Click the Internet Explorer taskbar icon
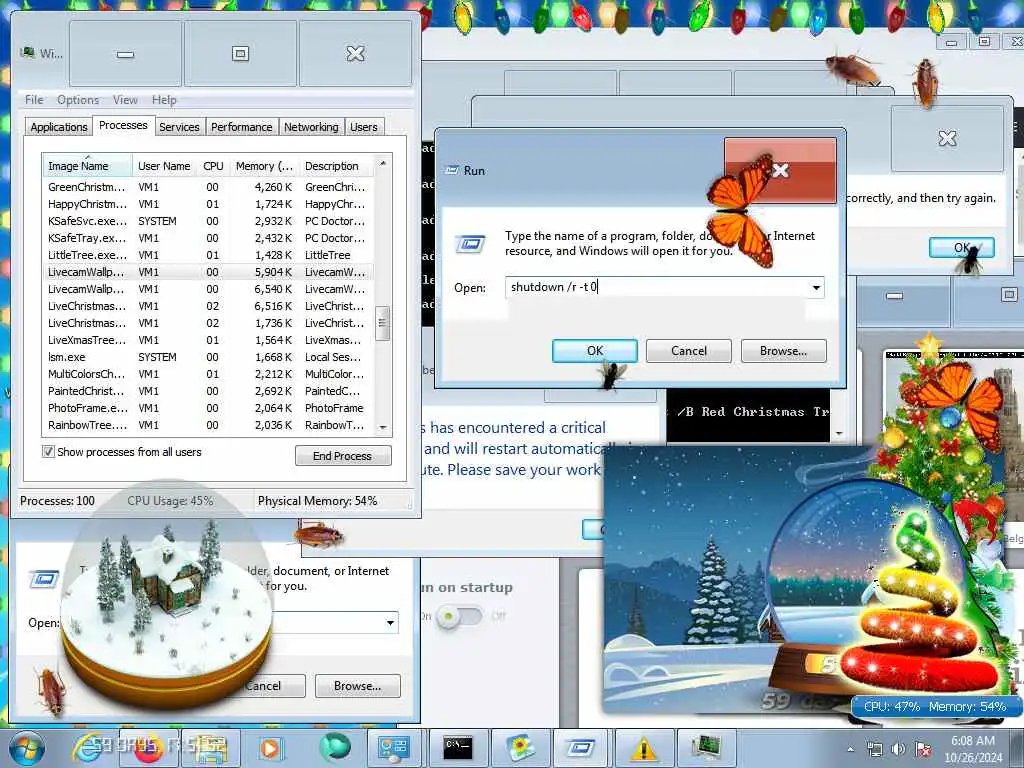 (x=88, y=748)
